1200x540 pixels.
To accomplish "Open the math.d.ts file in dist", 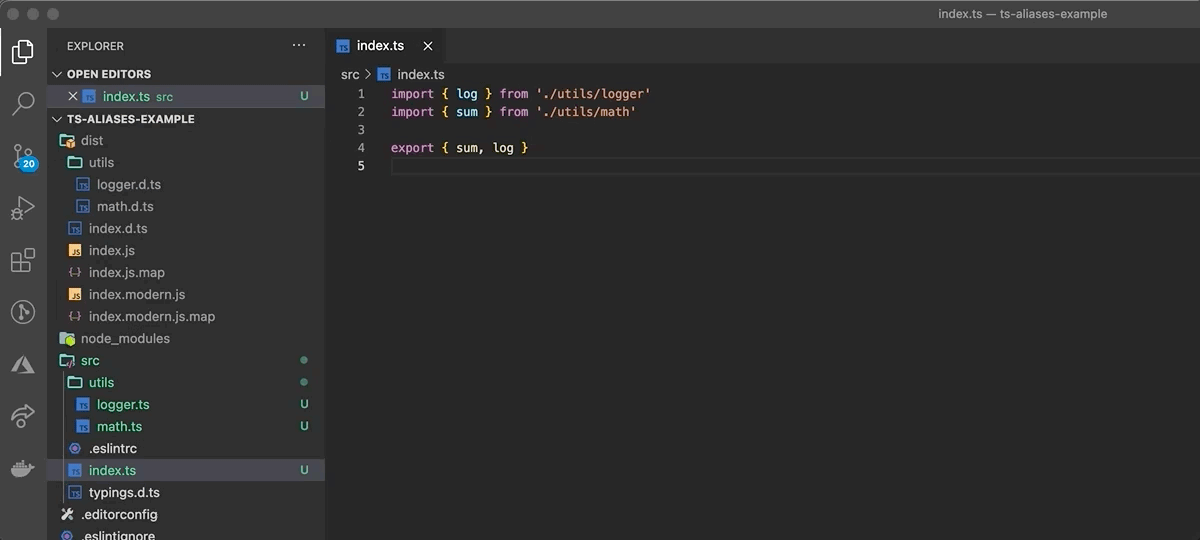I will coord(125,207).
